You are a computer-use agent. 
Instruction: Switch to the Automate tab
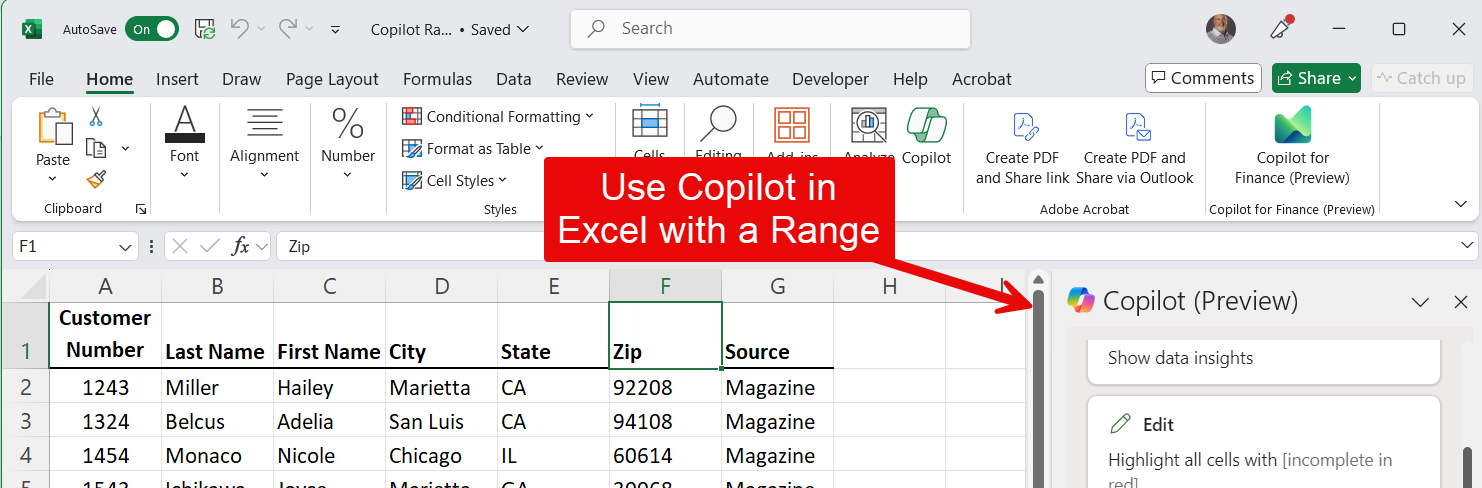[731, 79]
